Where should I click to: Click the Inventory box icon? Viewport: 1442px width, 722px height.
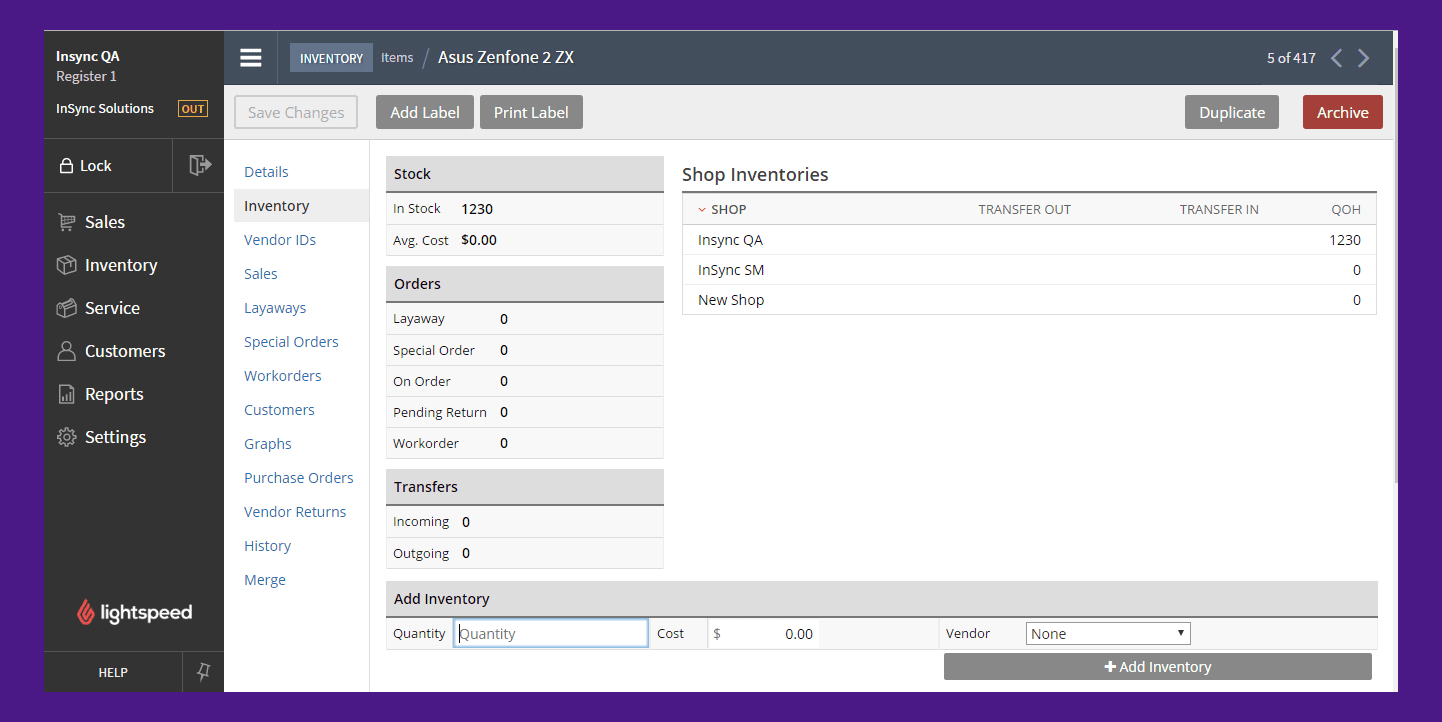[x=67, y=265]
